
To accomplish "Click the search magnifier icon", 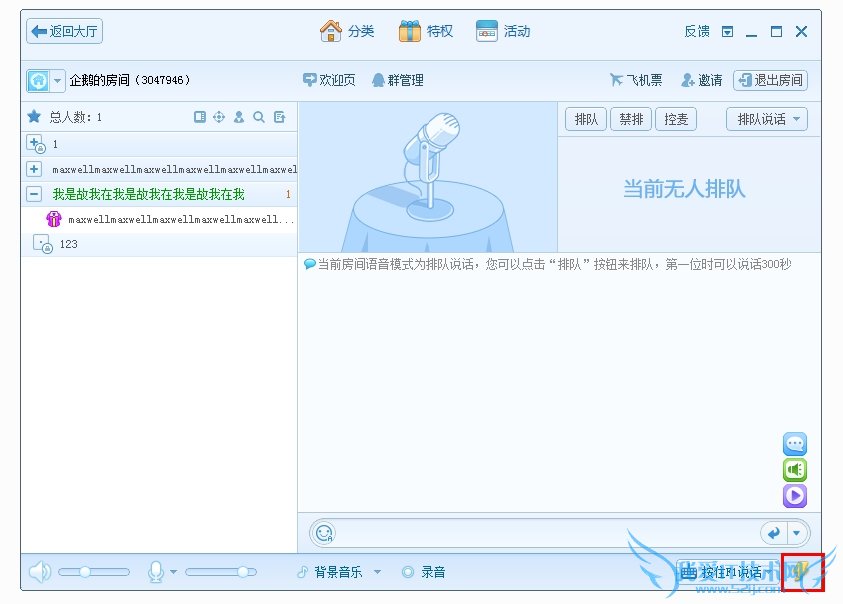I will pyautogui.click(x=259, y=117).
